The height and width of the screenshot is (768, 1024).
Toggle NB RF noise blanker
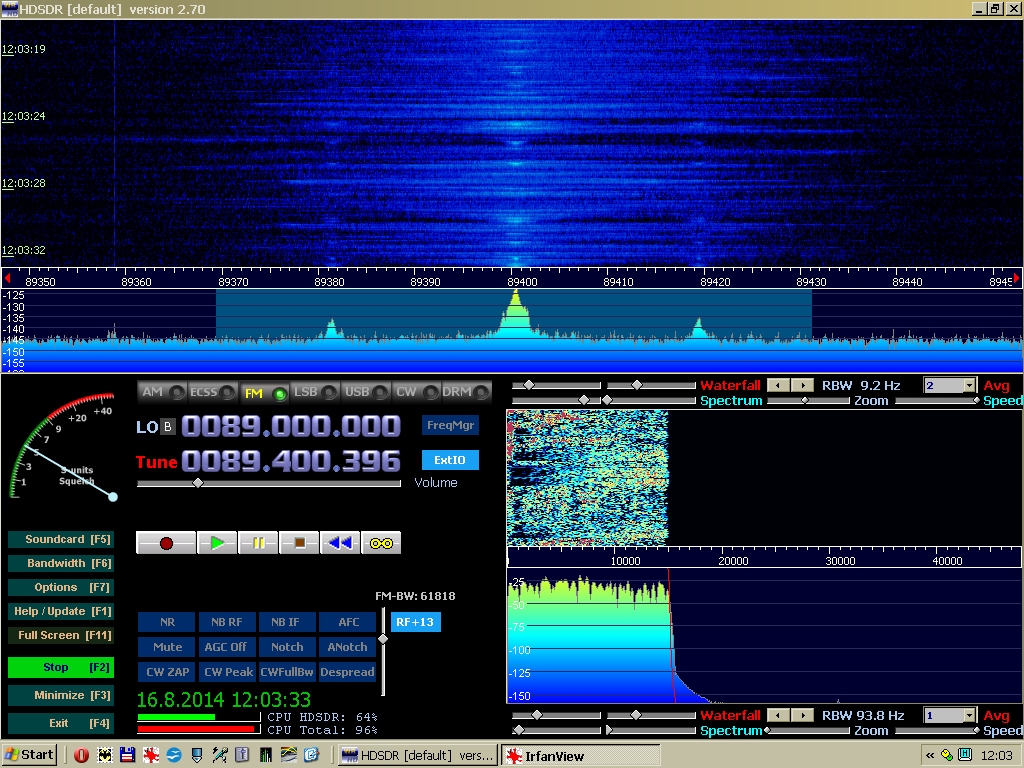(226, 622)
